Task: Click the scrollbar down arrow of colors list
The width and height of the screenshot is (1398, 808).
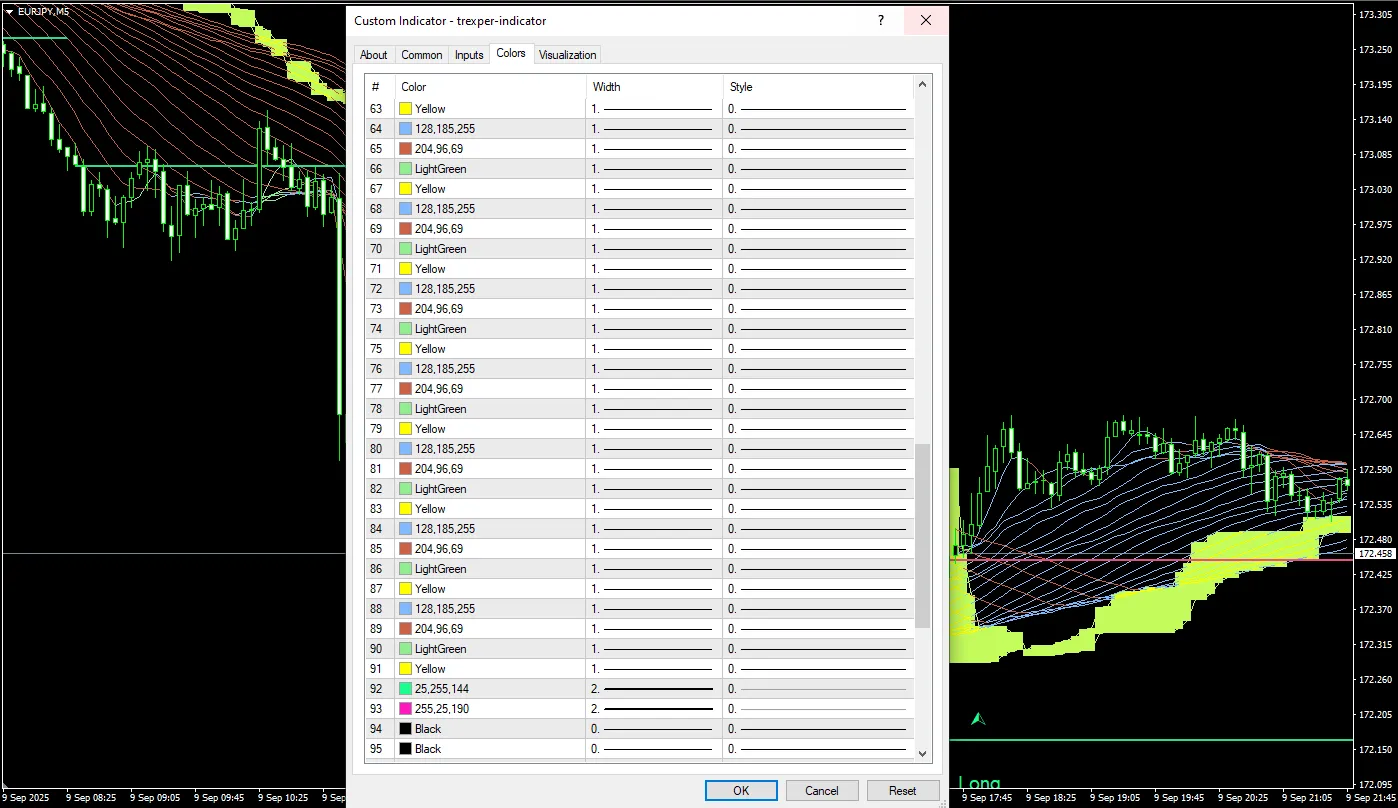Action: tap(923, 754)
